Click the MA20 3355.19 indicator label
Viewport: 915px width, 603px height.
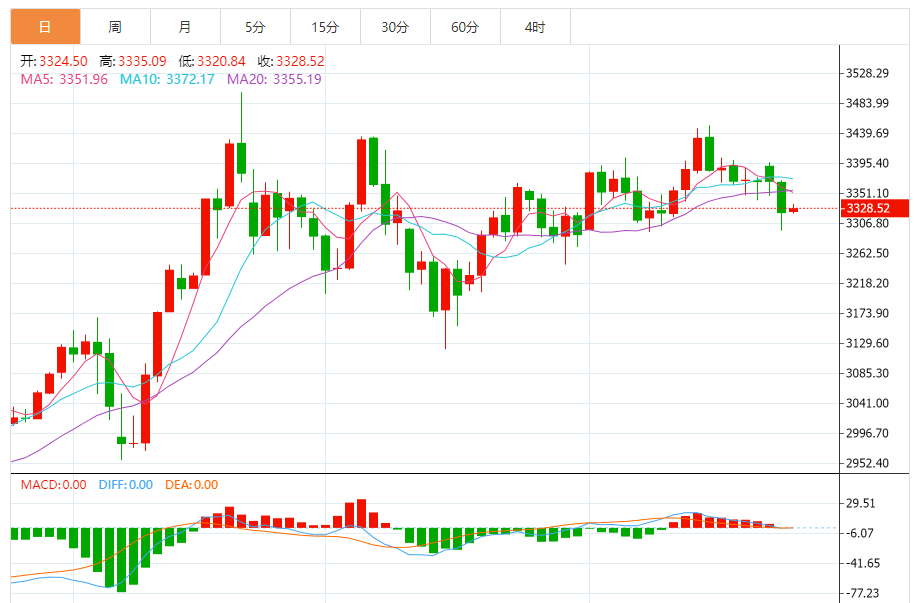[274, 79]
